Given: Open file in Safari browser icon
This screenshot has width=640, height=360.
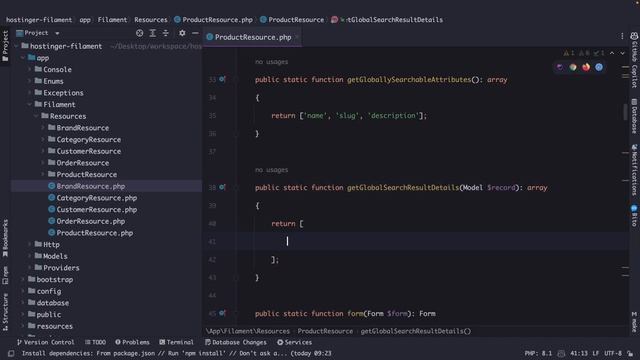Looking at the screenshot, I should [x=599, y=67].
